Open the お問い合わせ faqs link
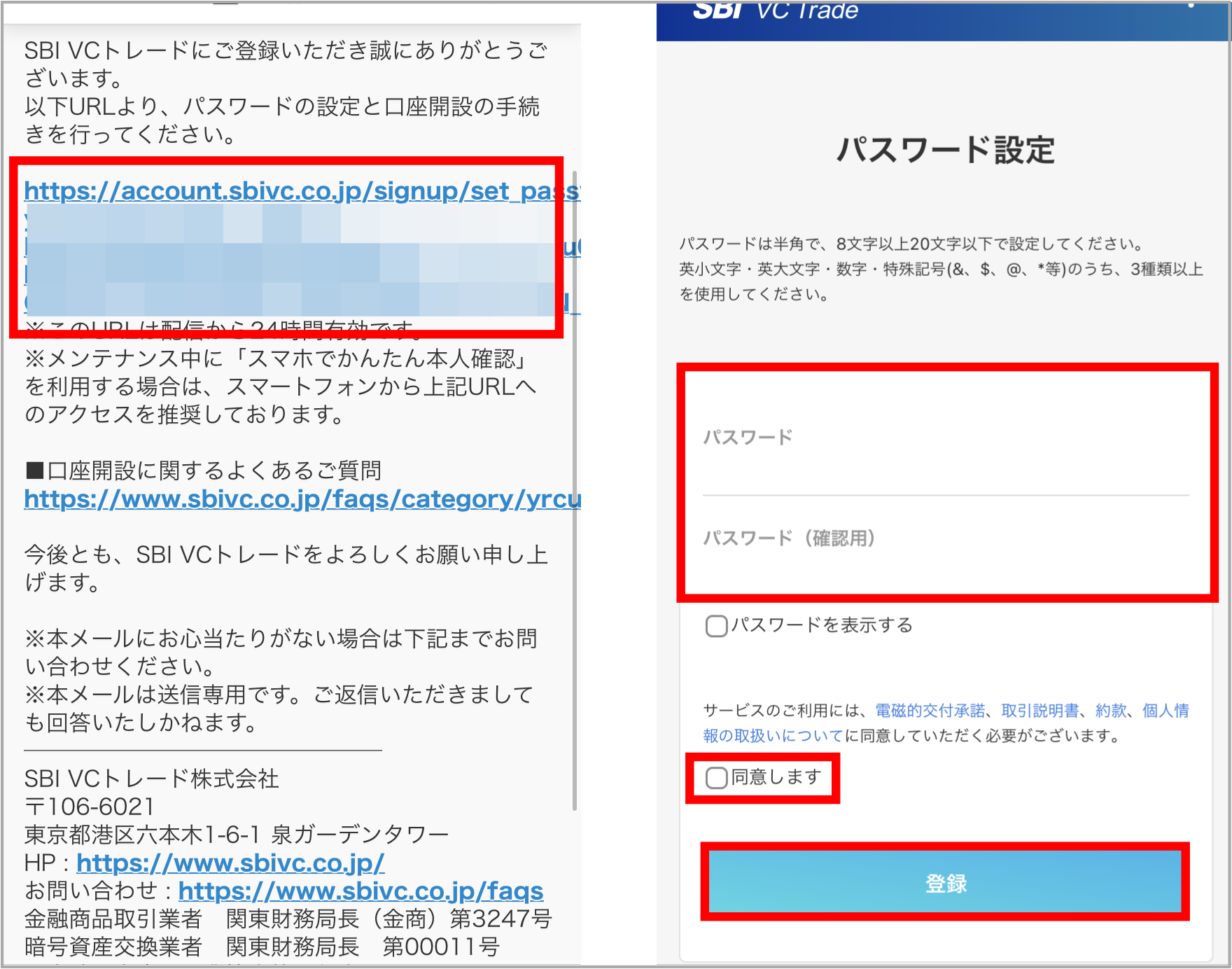1232x969 pixels. click(361, 891)
